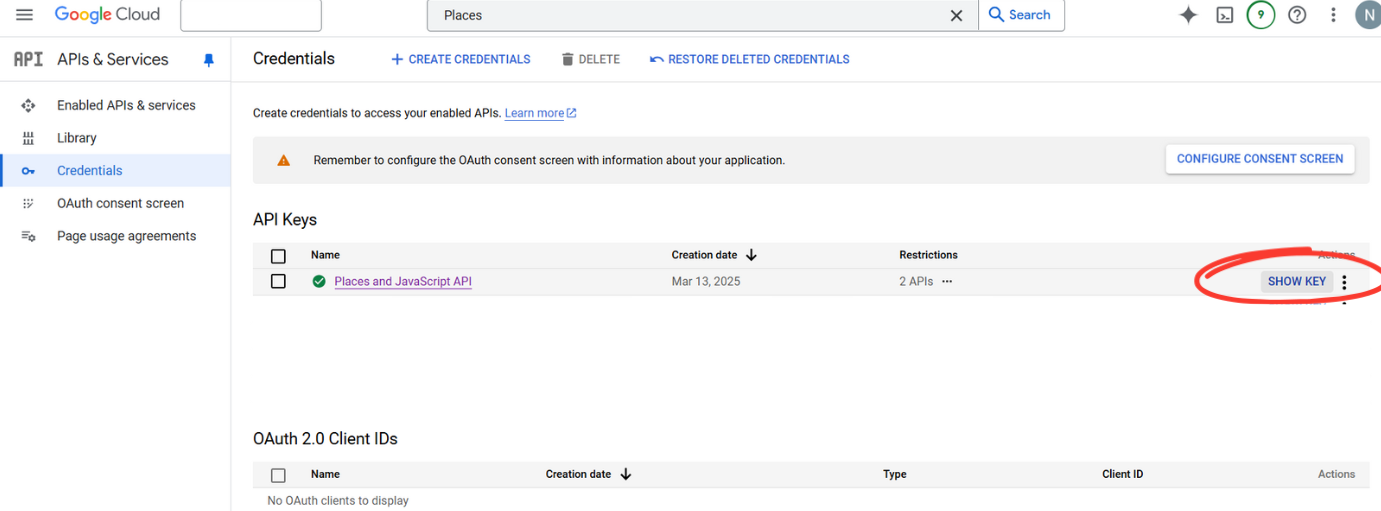Click the APIs & Services heading
Viewport: 1381px width, 511px height.
coord(113,59)
